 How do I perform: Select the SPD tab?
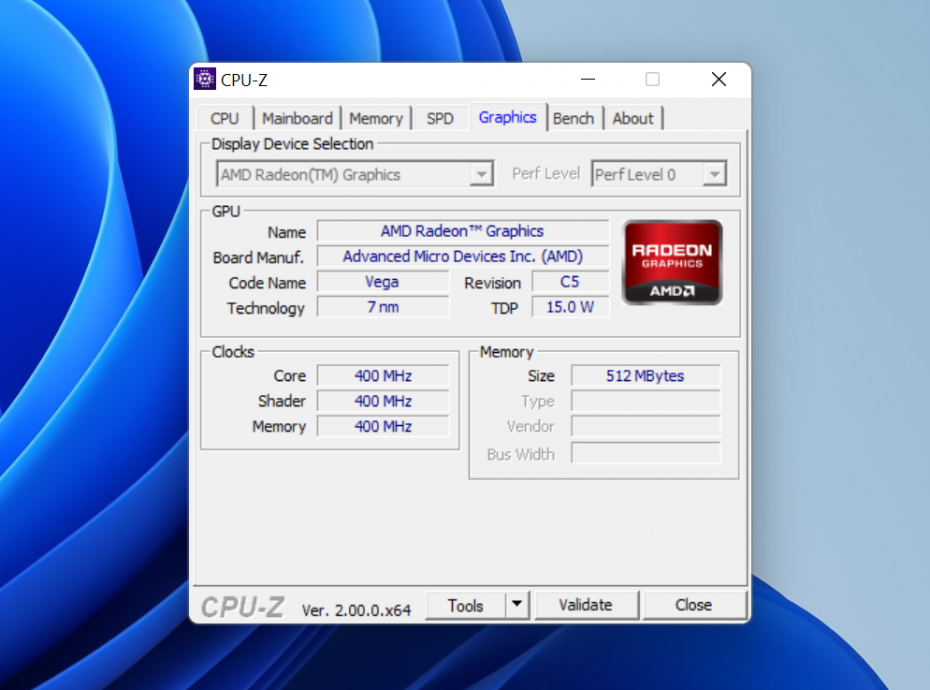click(x=439, y=118)
